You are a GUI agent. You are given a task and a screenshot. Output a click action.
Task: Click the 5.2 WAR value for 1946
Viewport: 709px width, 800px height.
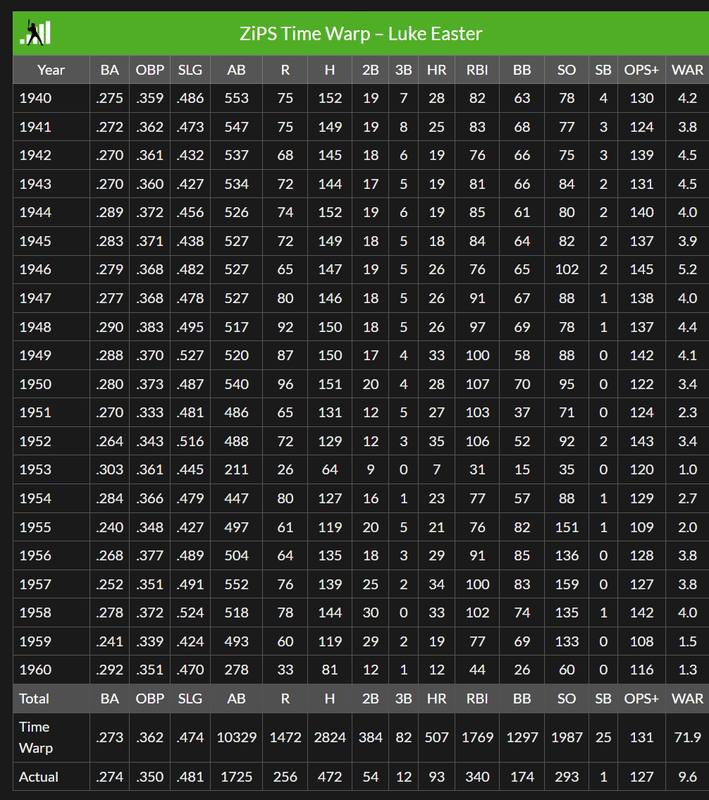click(687, 269)
